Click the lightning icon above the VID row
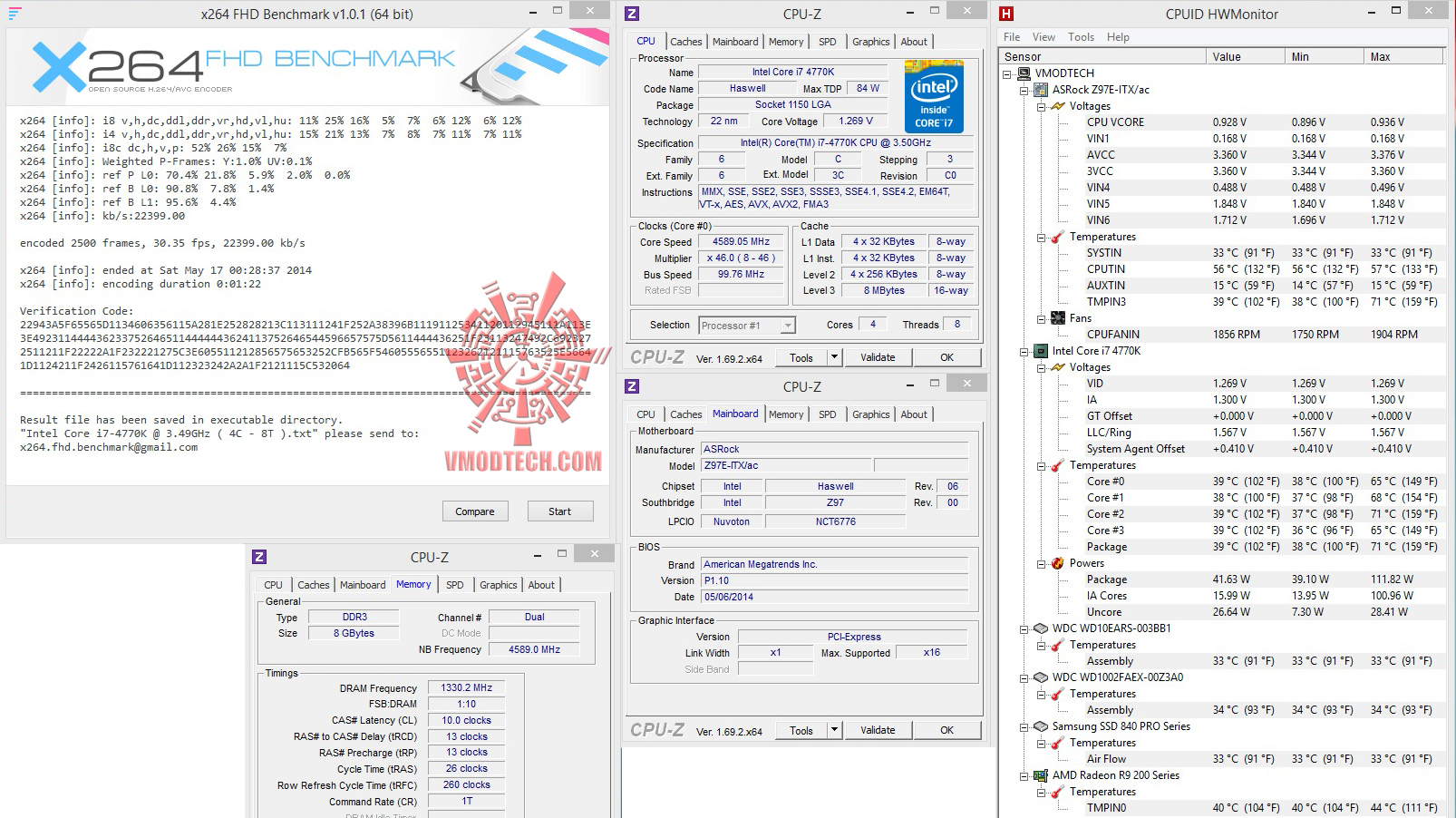Screen dimensions: 1456x818 tap(1058, 367)
